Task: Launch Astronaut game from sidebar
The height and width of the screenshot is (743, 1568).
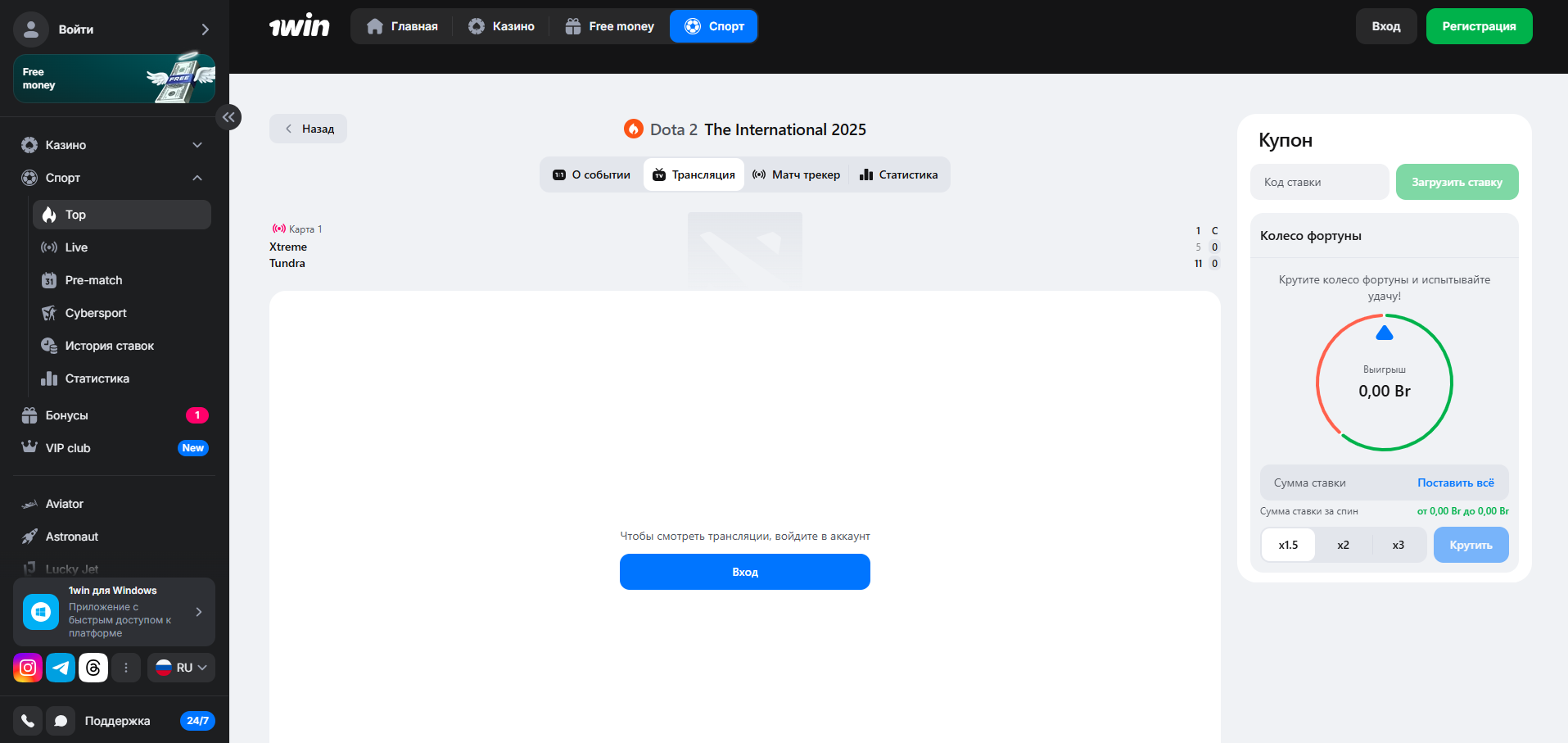Action: tap(114, 537)
